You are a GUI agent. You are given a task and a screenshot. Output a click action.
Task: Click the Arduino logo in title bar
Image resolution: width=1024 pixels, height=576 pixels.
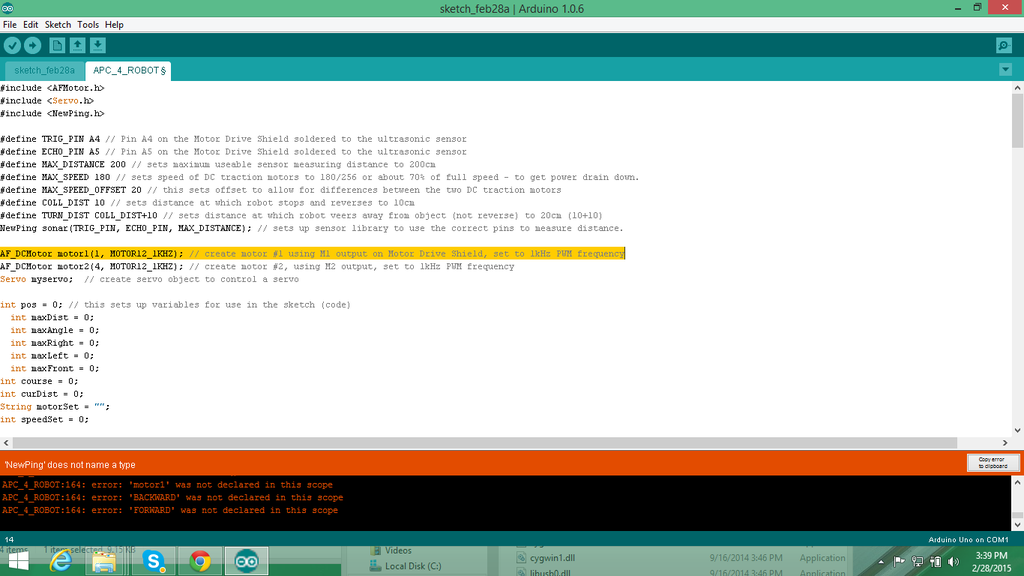8,8
